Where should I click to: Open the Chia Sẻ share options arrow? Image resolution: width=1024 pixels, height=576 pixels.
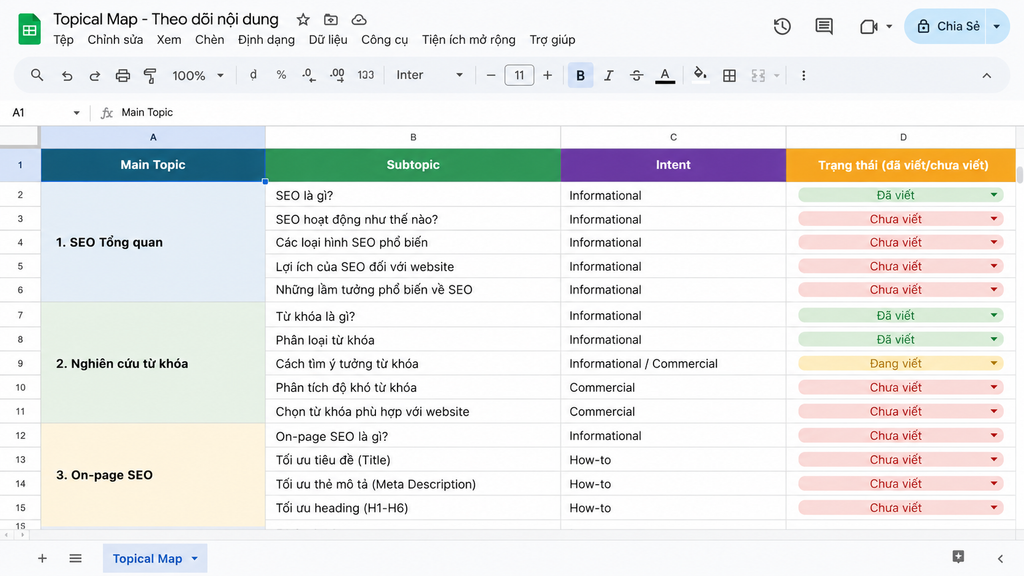coord(997,27)
